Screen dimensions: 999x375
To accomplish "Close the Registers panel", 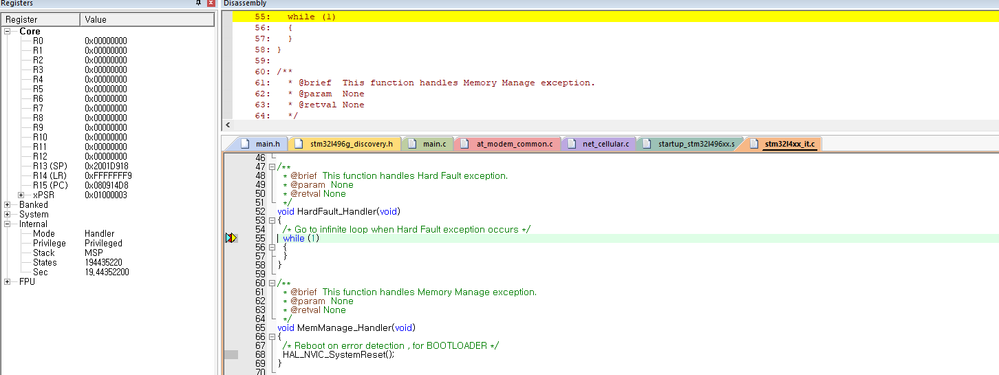I will click(211, 3).
